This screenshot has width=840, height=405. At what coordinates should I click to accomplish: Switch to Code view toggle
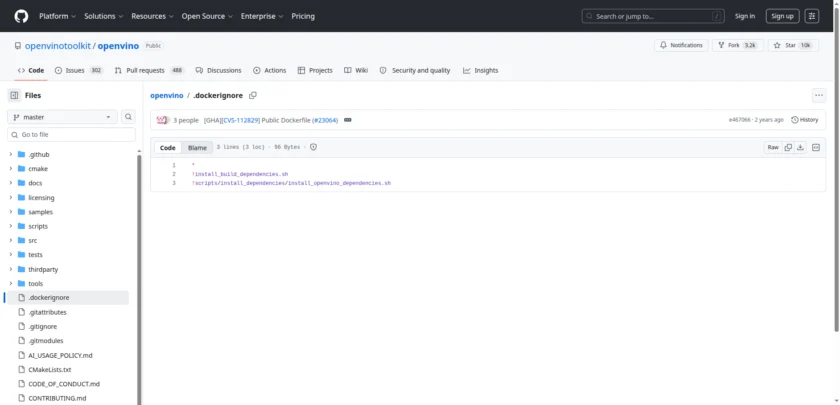pos(168,148)
